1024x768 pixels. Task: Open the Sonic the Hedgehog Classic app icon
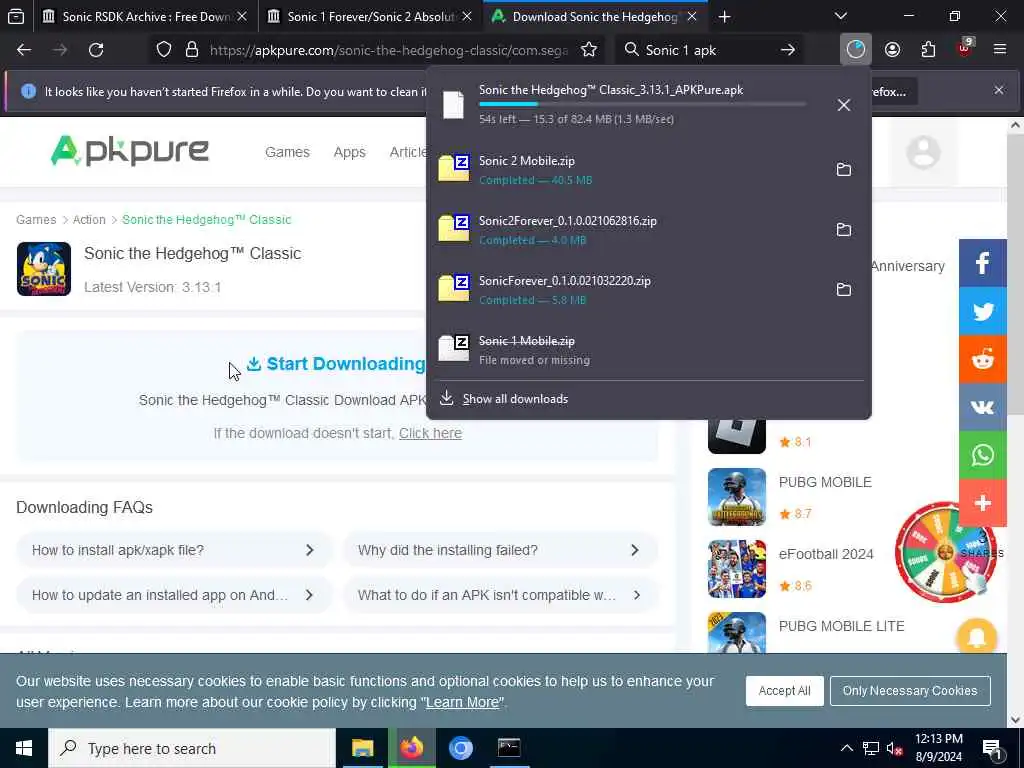point(44,269)
